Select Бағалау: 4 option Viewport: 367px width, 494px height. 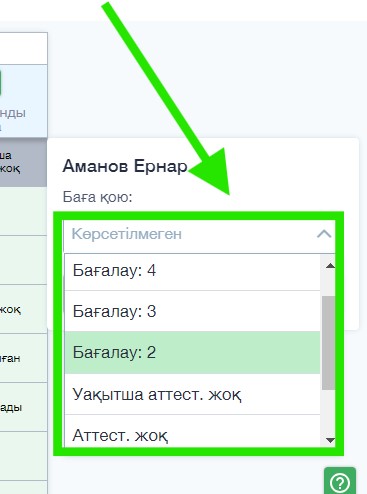(192, 271)
